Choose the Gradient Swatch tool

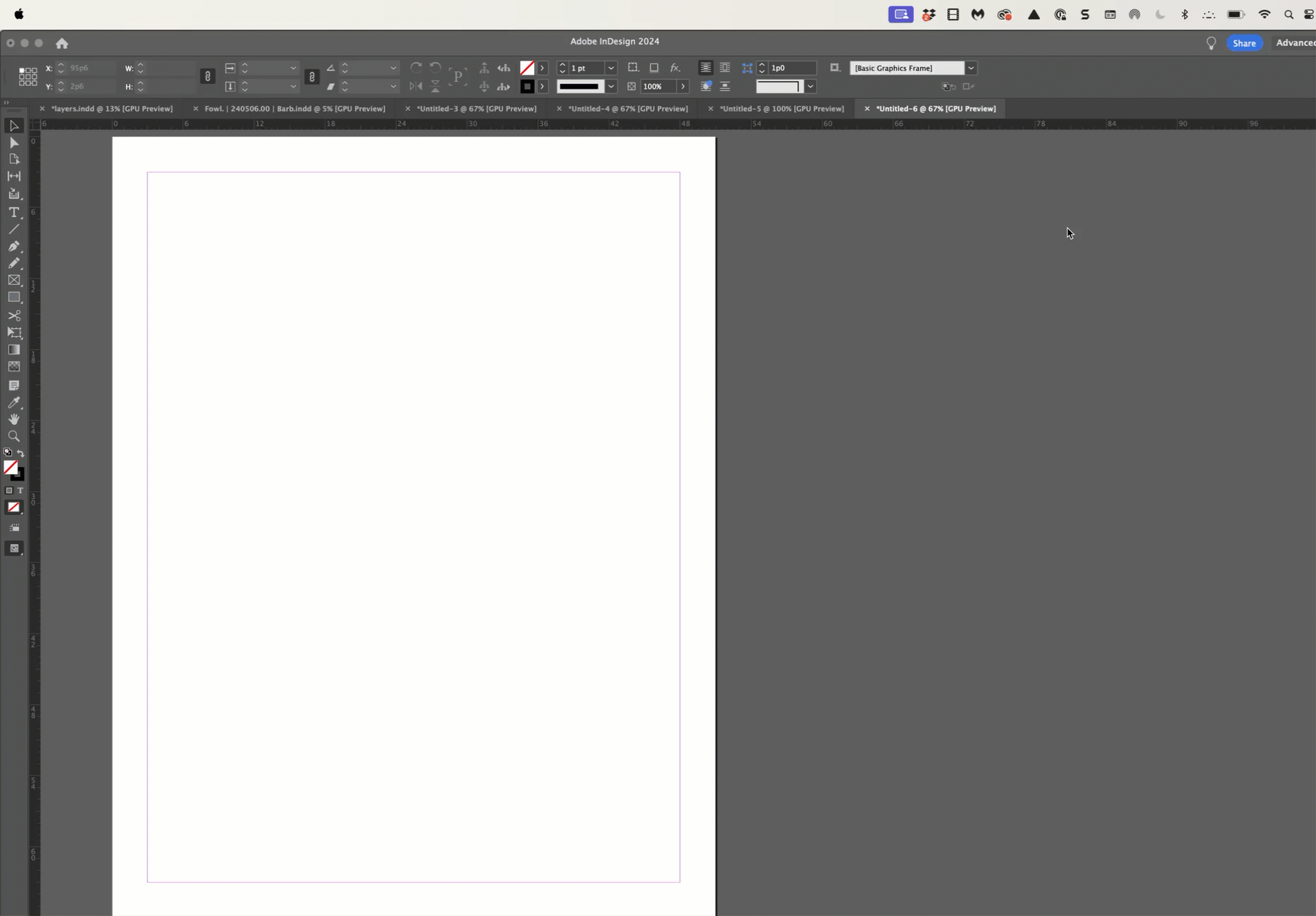tap(13, 350)
